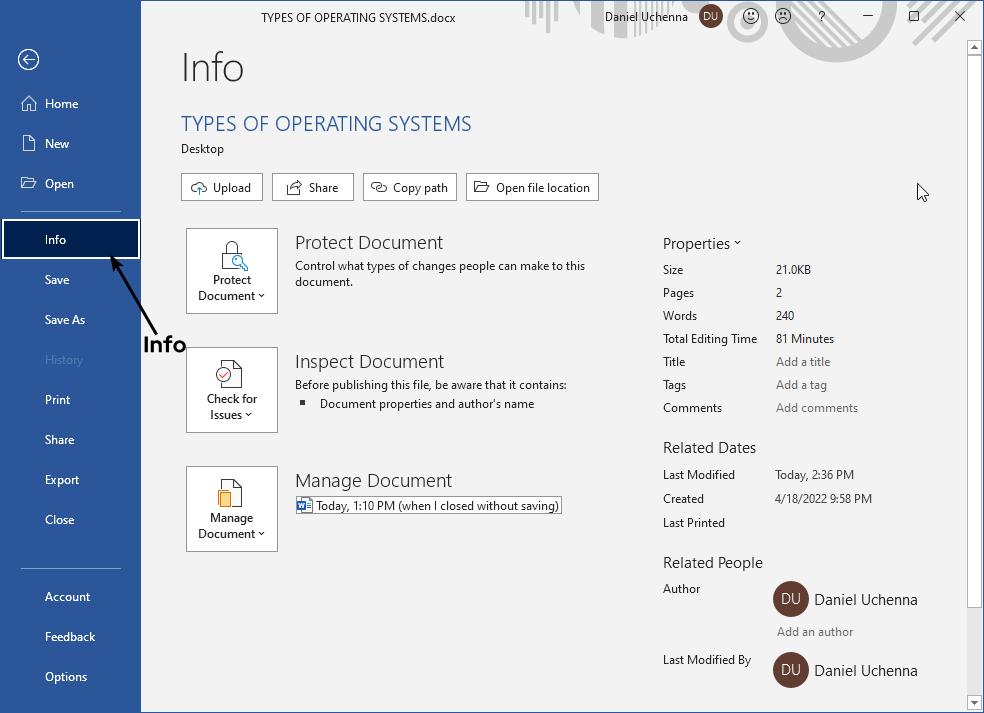Open Help using the question mark icon

tap(822, 16)
